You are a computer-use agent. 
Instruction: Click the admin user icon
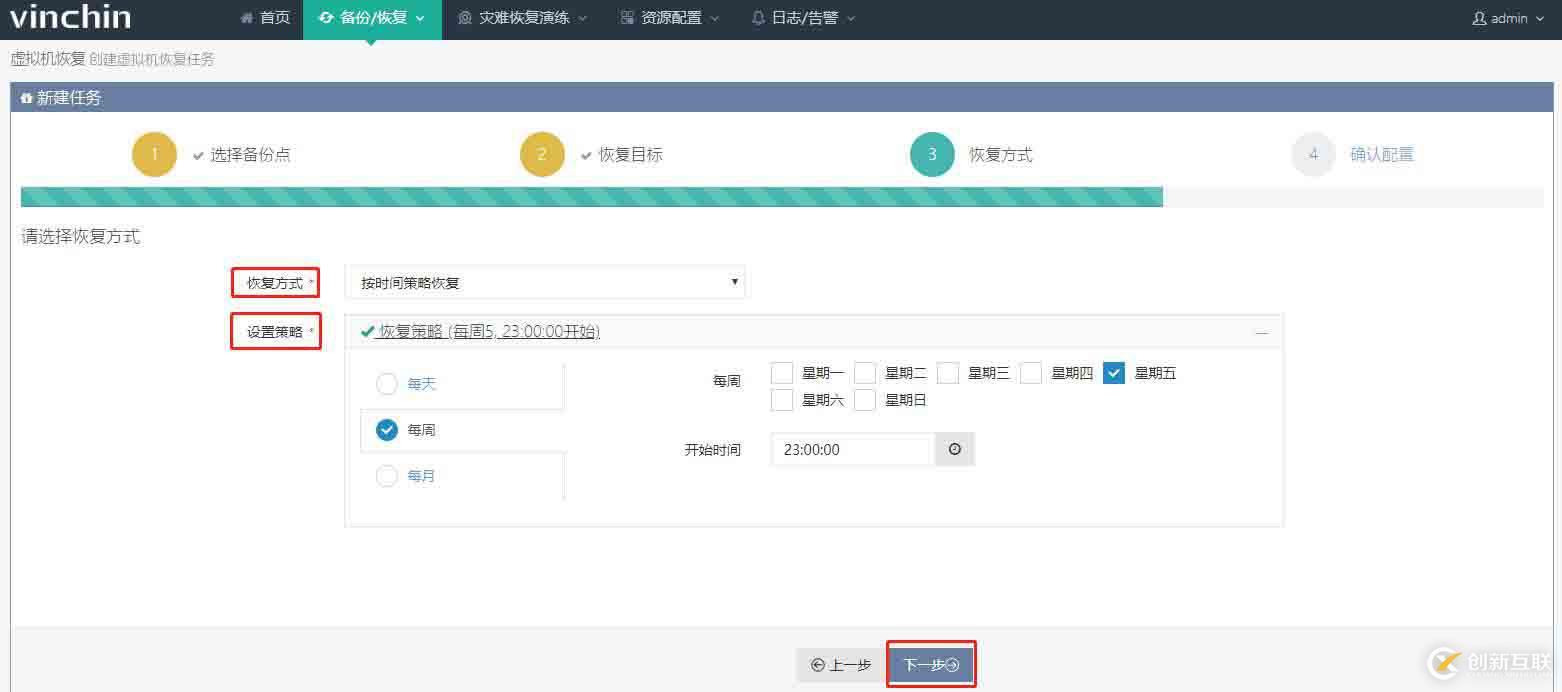tap(1481, 17)
